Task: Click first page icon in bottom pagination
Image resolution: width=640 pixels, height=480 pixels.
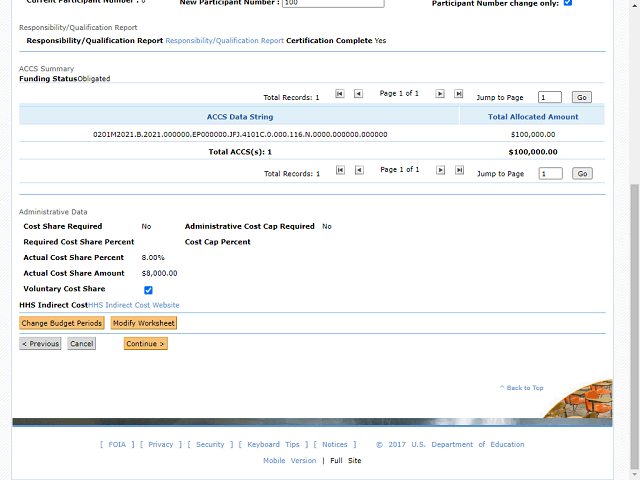Action: coord(340,171)
